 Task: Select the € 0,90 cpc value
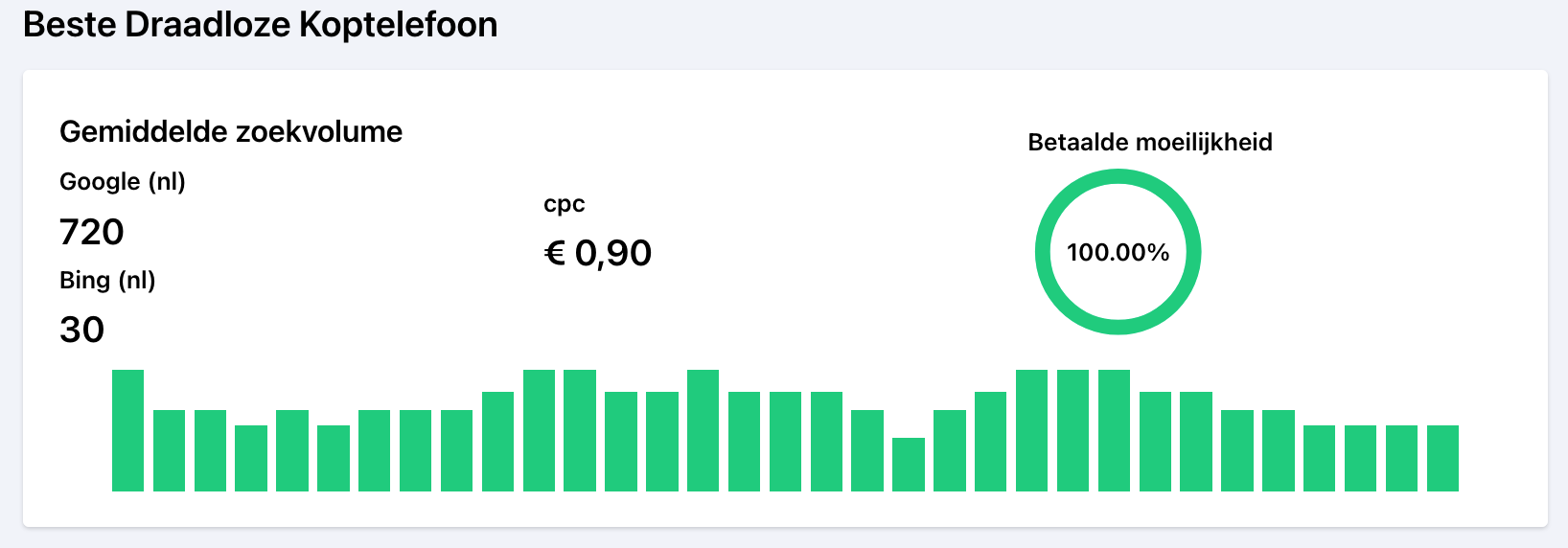pos(598,253)
